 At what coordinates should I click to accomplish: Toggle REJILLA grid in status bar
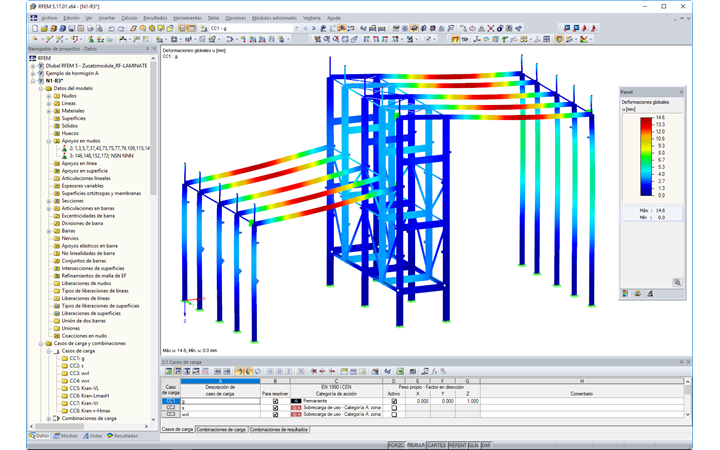[x=416, y=445]
